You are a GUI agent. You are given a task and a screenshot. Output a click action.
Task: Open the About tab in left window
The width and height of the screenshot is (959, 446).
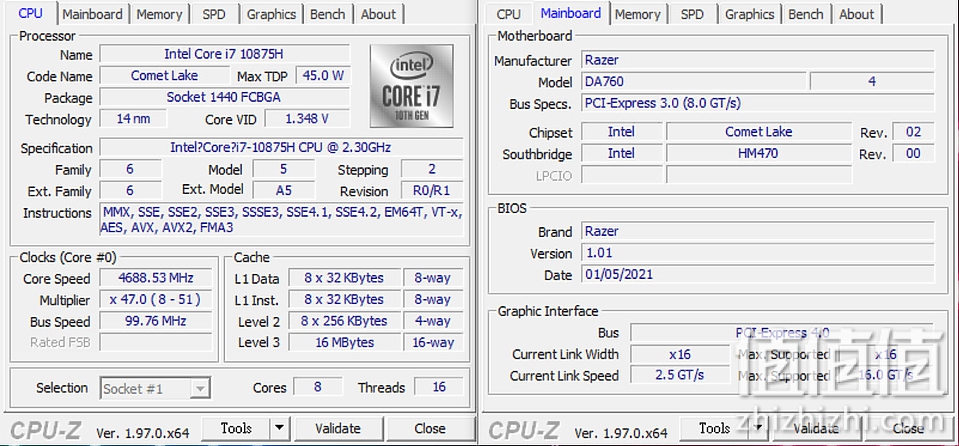pos(379,14)
